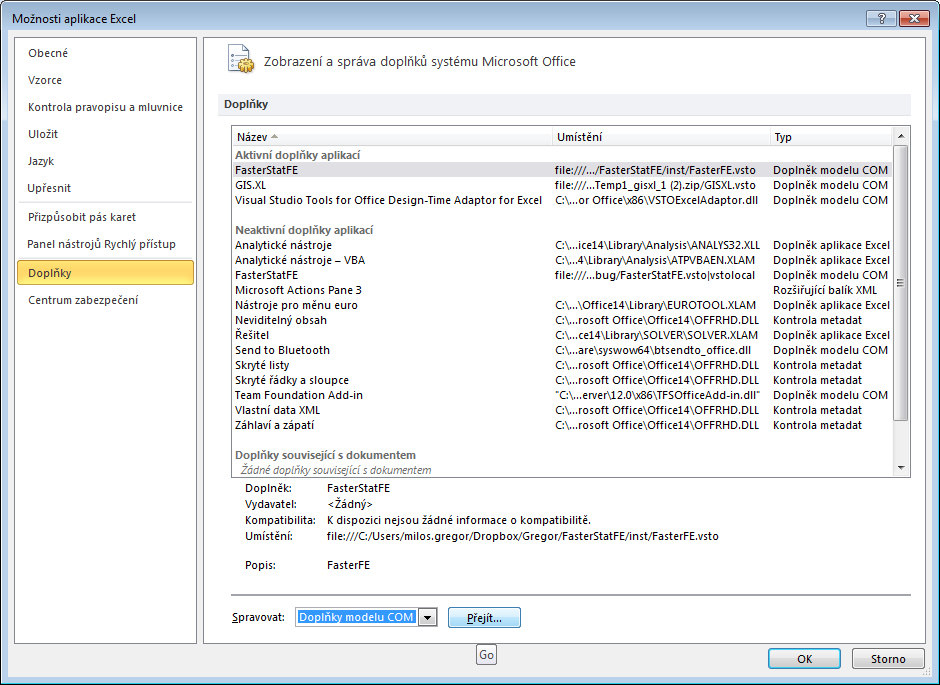Click the add-ins gear document icon
Image resolution: width=940 pixels, height=685 pixels.
(x=240, y=59)
